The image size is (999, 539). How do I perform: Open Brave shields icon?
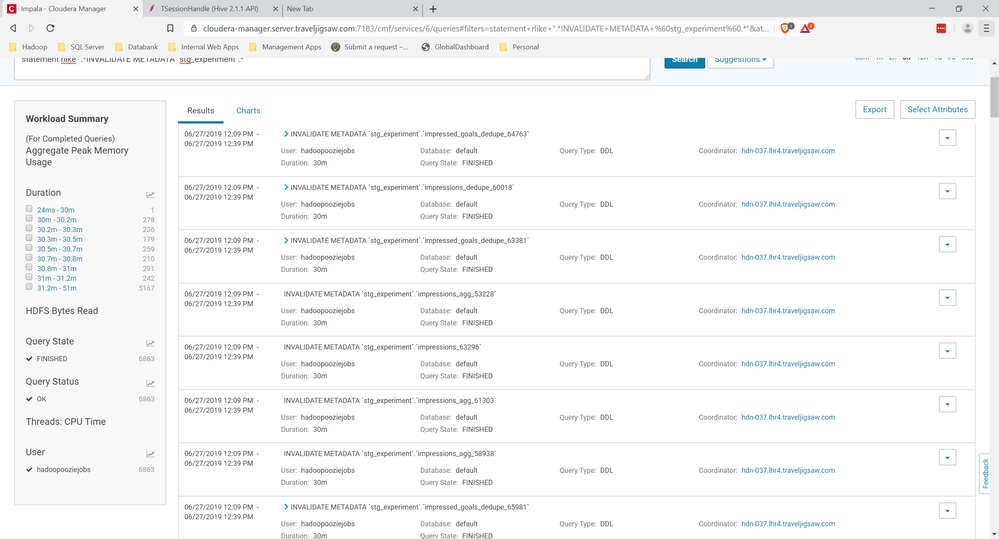[787, 28]
